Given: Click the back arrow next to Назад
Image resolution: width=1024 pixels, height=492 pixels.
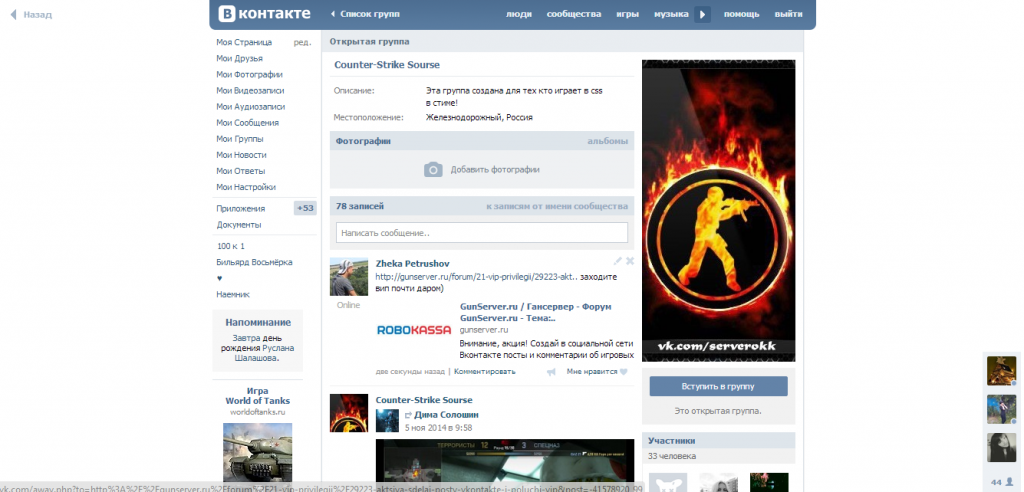Looking at the screenshot, I should [13, 15].
